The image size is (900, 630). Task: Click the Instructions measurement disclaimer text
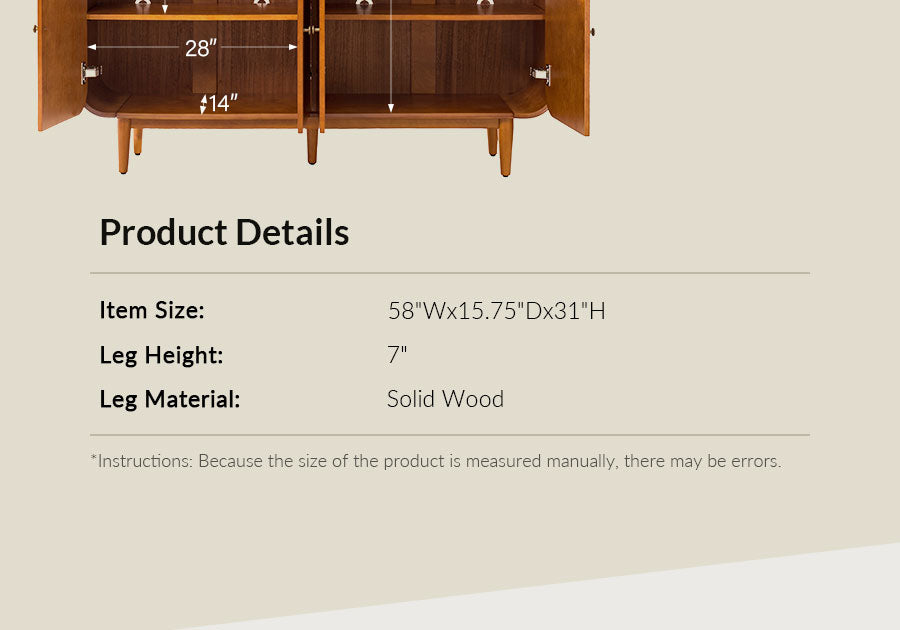(436, 461)
